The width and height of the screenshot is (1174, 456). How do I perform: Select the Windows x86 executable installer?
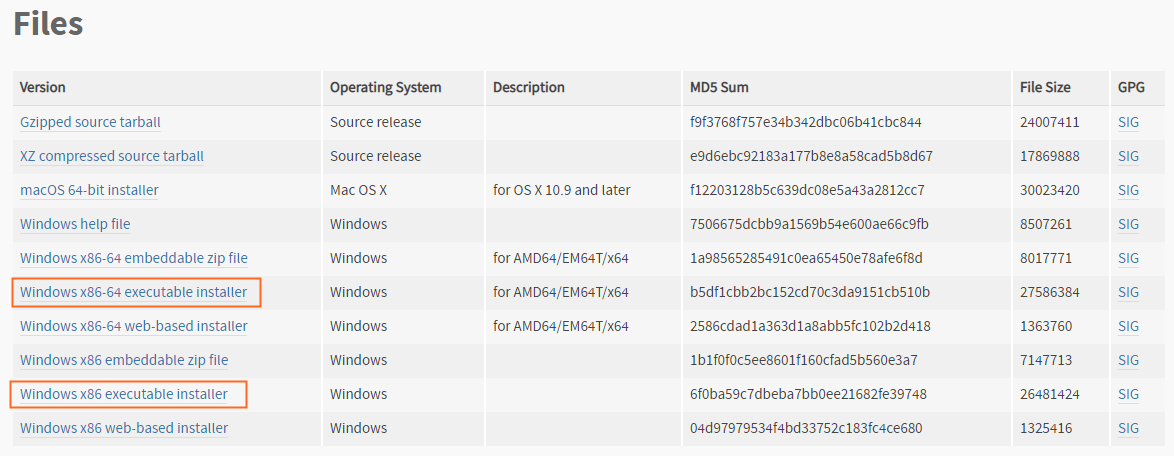pyautogui.click(x=124, y=394)
